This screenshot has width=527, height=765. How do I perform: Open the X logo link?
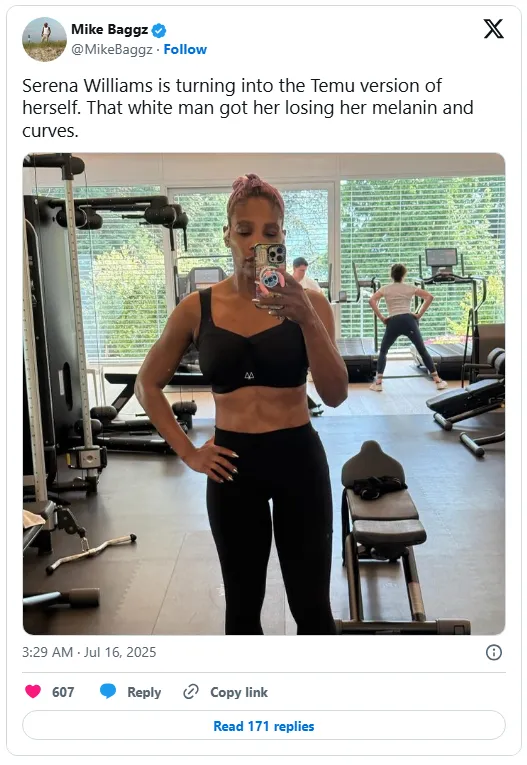click(x=493, y=29)
